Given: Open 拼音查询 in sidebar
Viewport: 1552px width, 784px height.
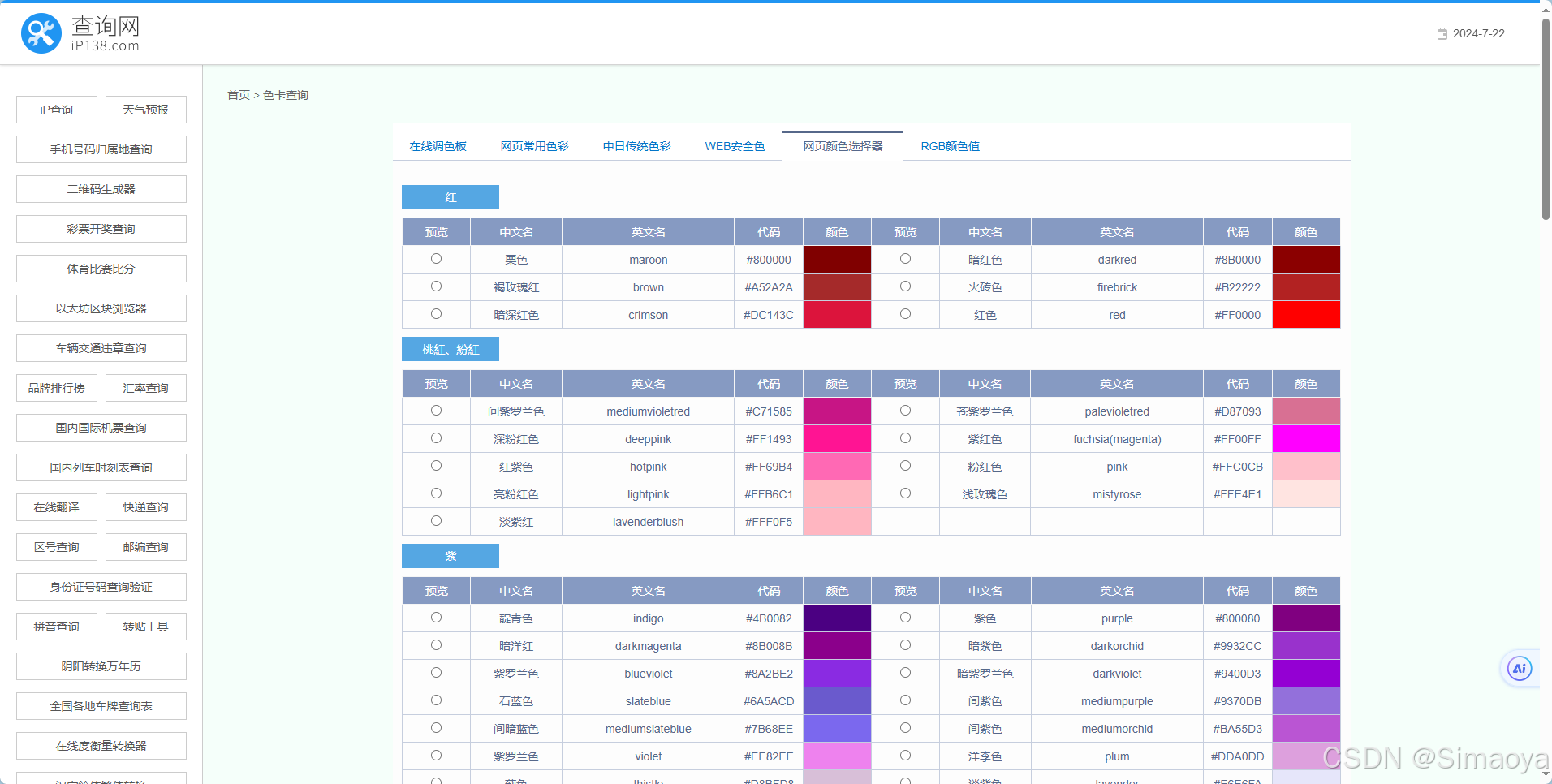Looking at the screenshot, I should 57,627.
